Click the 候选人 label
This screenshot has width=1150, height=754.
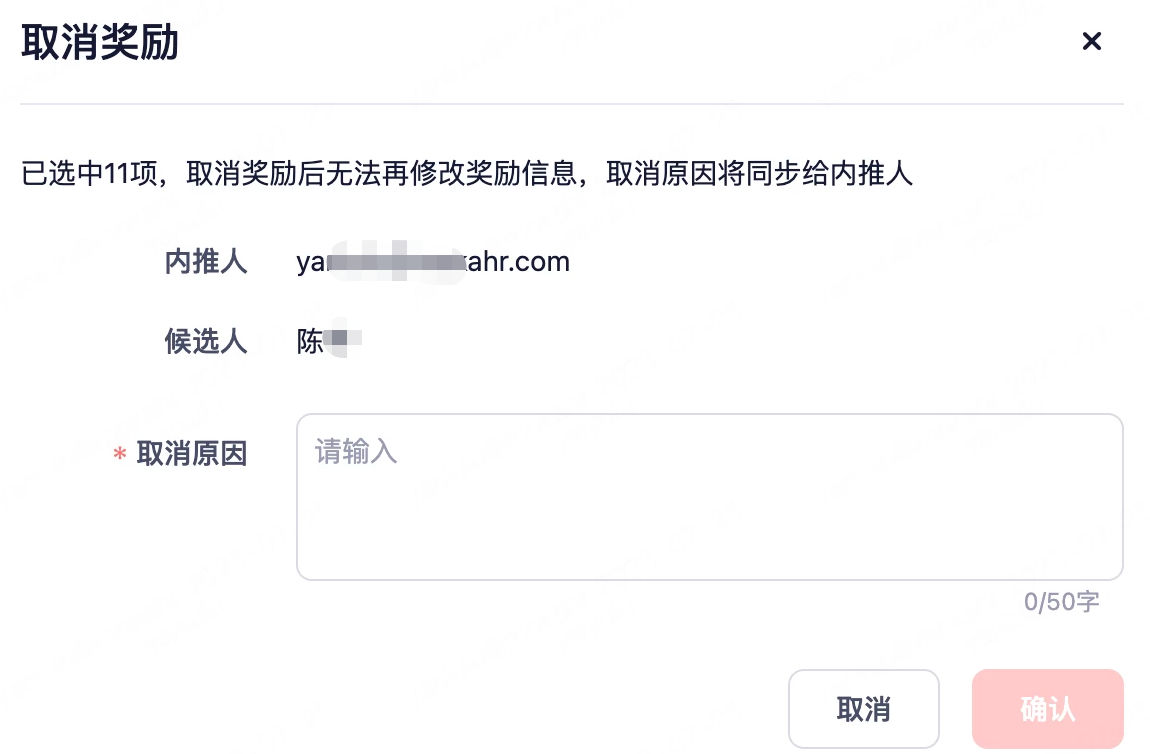(x=205, y=341)
